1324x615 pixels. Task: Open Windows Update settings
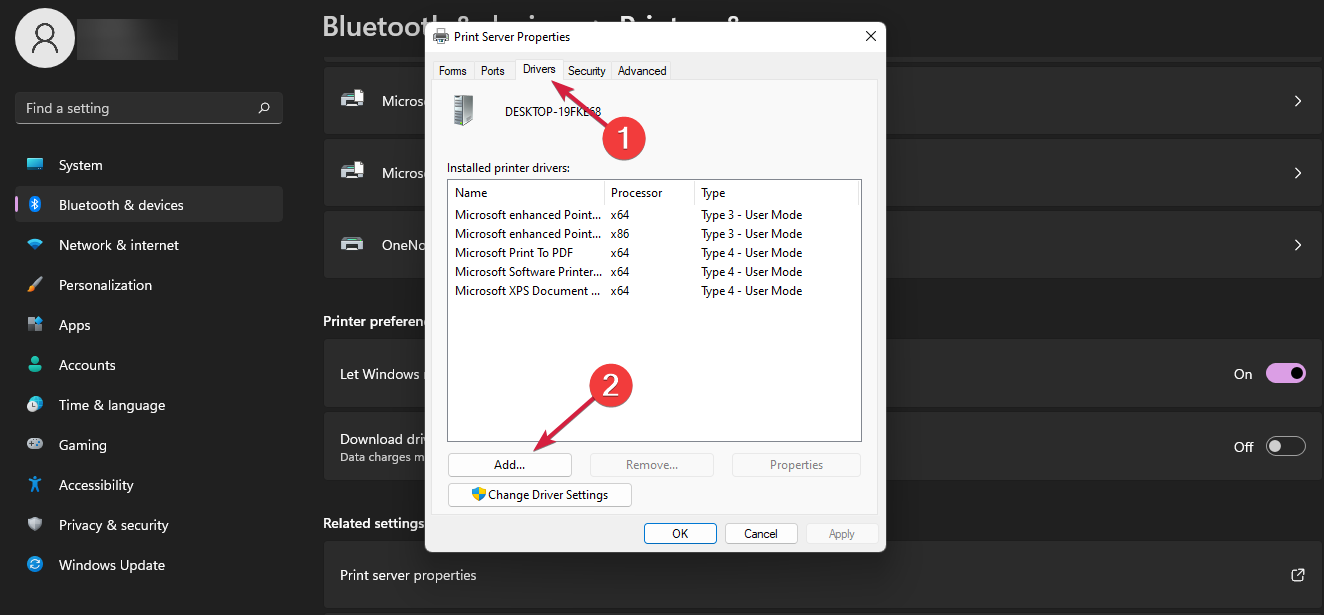(x=149, y=565)
